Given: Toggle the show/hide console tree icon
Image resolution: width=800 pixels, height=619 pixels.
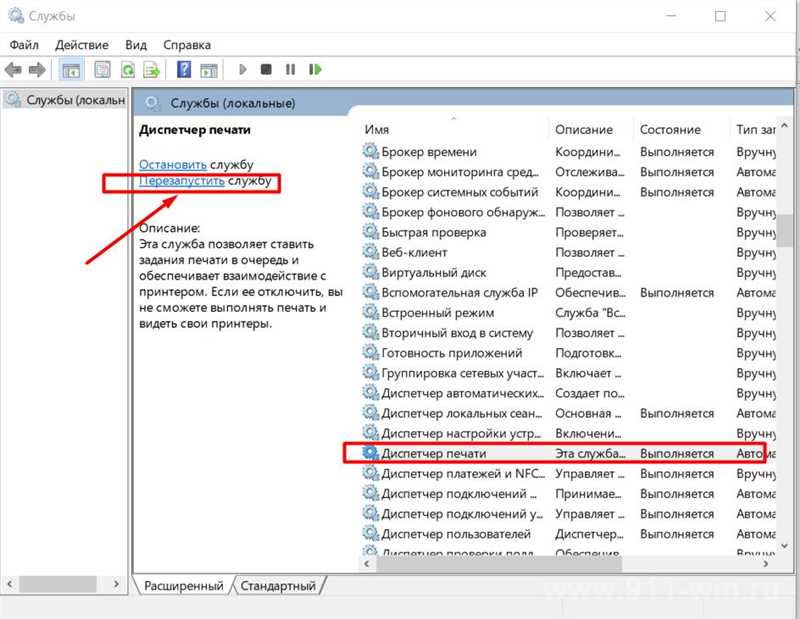Looking at the screenshot, I should coord(71,69).
